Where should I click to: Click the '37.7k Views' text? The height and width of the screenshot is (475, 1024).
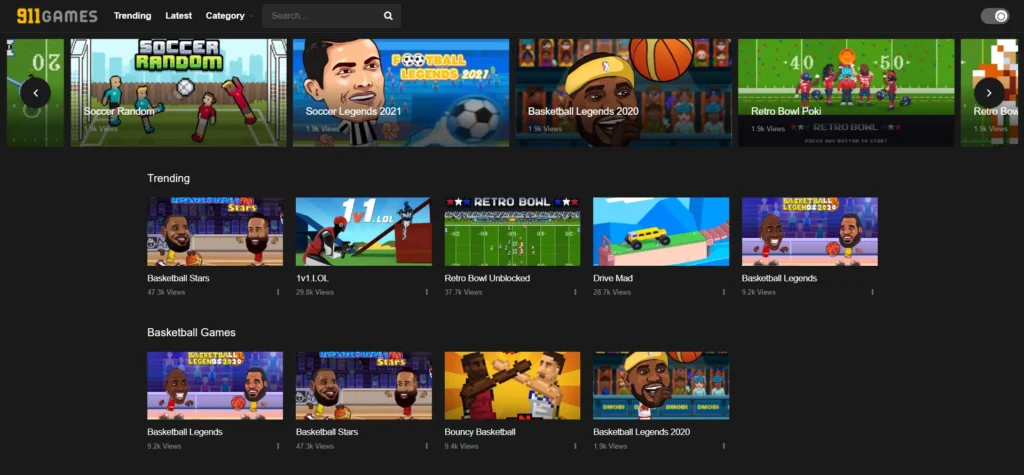tap(464, 292)
